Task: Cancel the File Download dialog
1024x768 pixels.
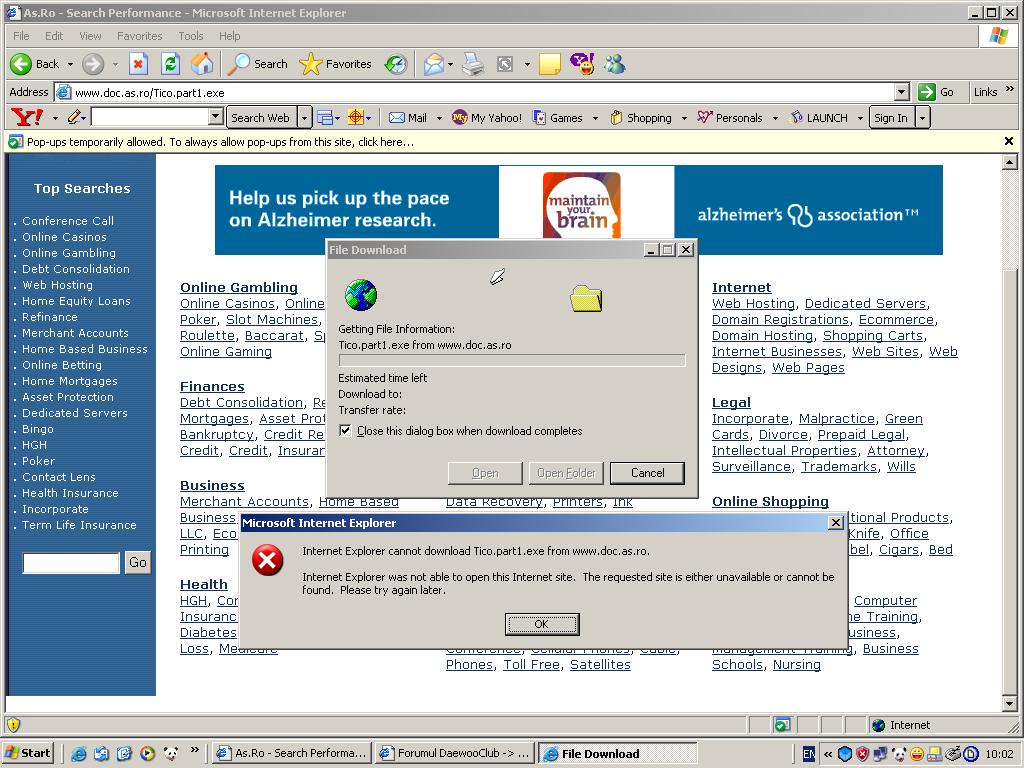Action: pos(647,473)
